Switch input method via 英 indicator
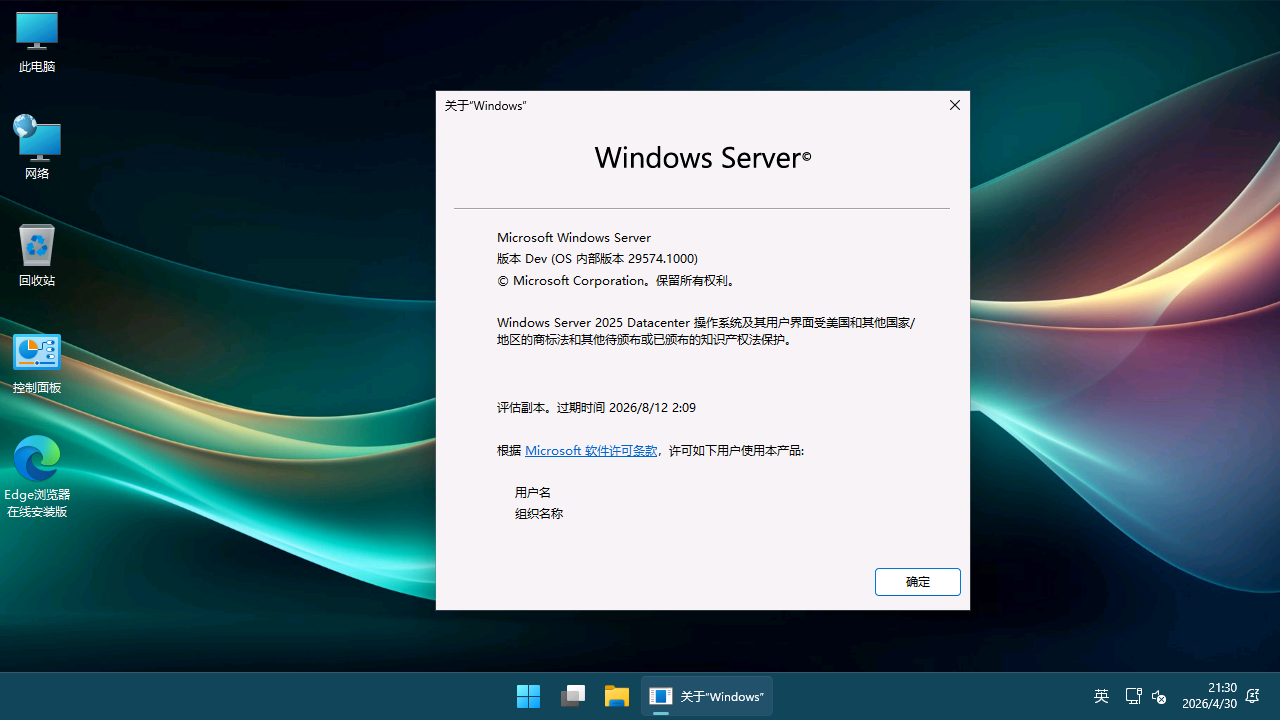The height and width of the screenshot is (720, 1280). click(x=1101, y=696)
